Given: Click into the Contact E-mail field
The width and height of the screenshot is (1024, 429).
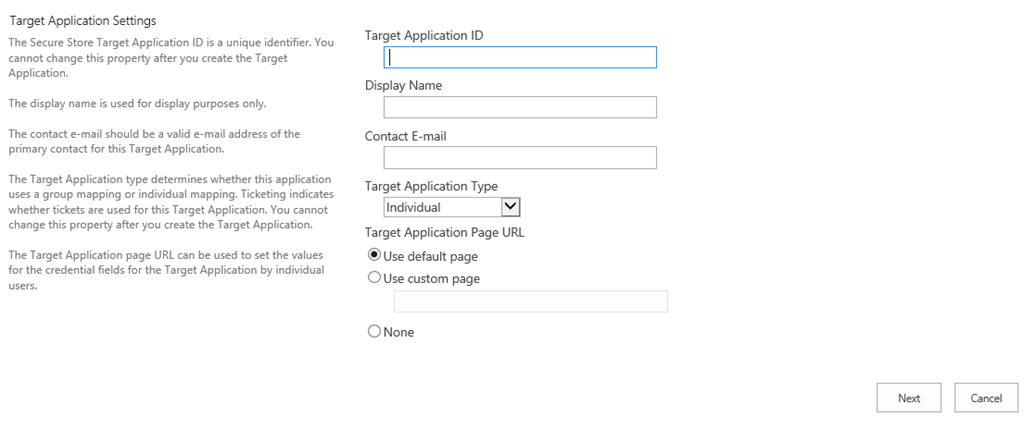Looking at the screenshot, I should pyautogui.click(x=520, y=157).
